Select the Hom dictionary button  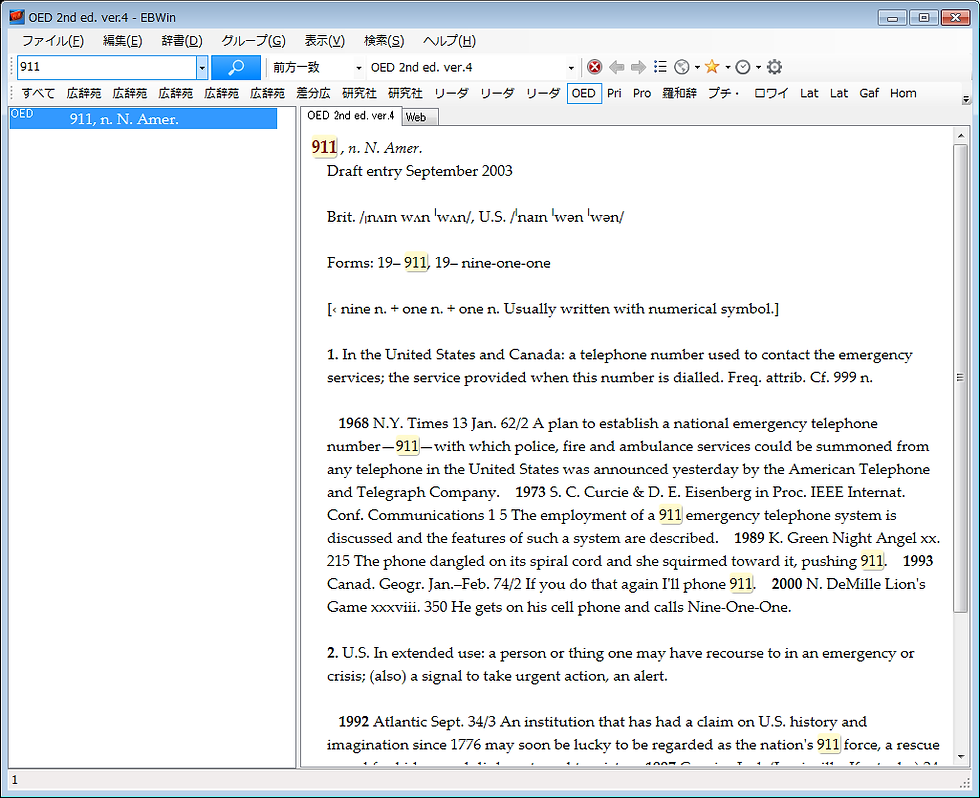(903, 93)
